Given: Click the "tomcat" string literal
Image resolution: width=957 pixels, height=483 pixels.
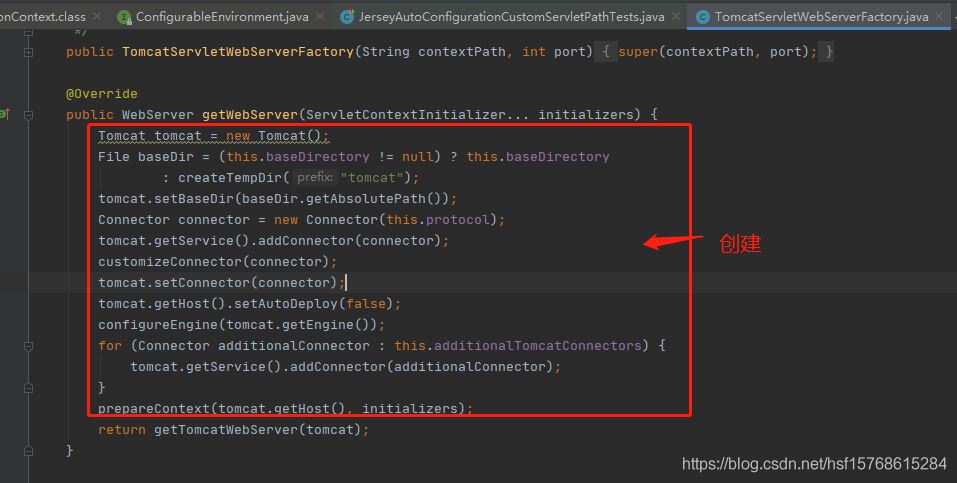Looking at the screenshot, I should click(372, 178).
